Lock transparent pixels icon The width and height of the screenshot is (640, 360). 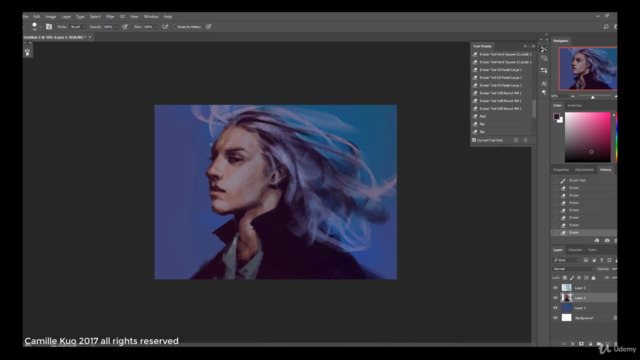pos(565,278)
